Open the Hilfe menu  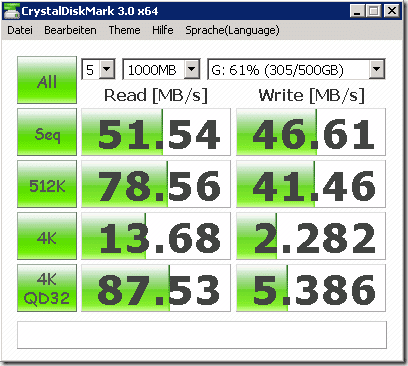click(x=163, y=30)
